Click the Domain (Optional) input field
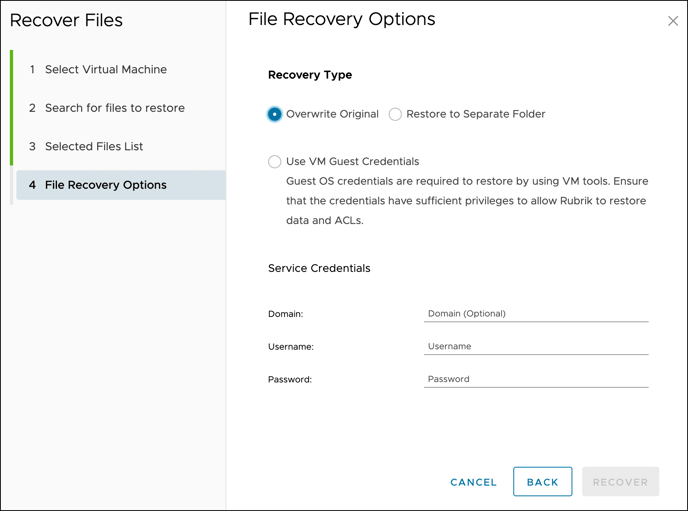This screenshot has width=688, height=511. point(536,314)
